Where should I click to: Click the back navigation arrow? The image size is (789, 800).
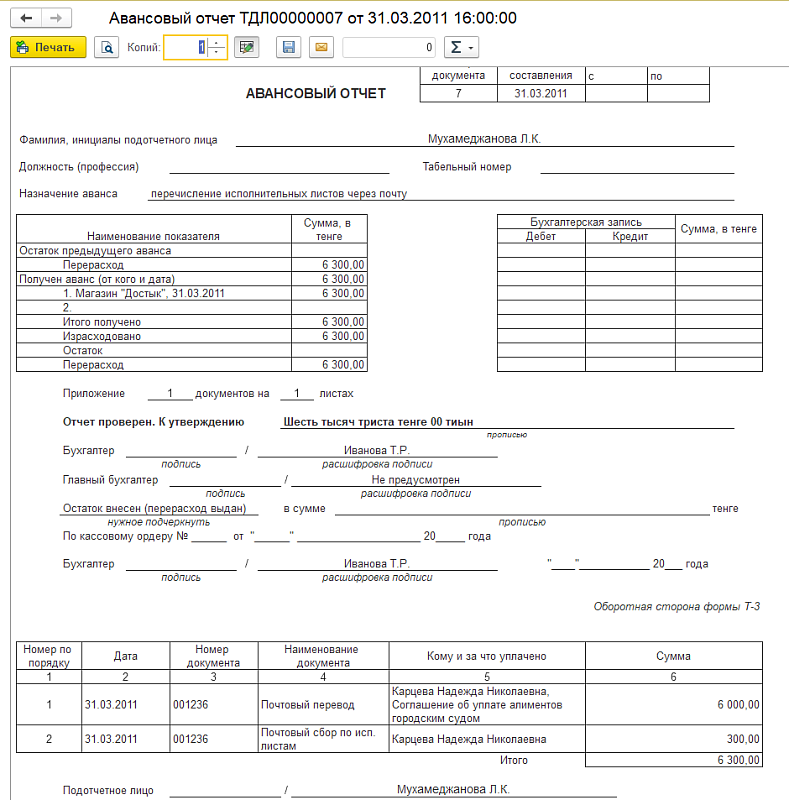coord(26,19)
